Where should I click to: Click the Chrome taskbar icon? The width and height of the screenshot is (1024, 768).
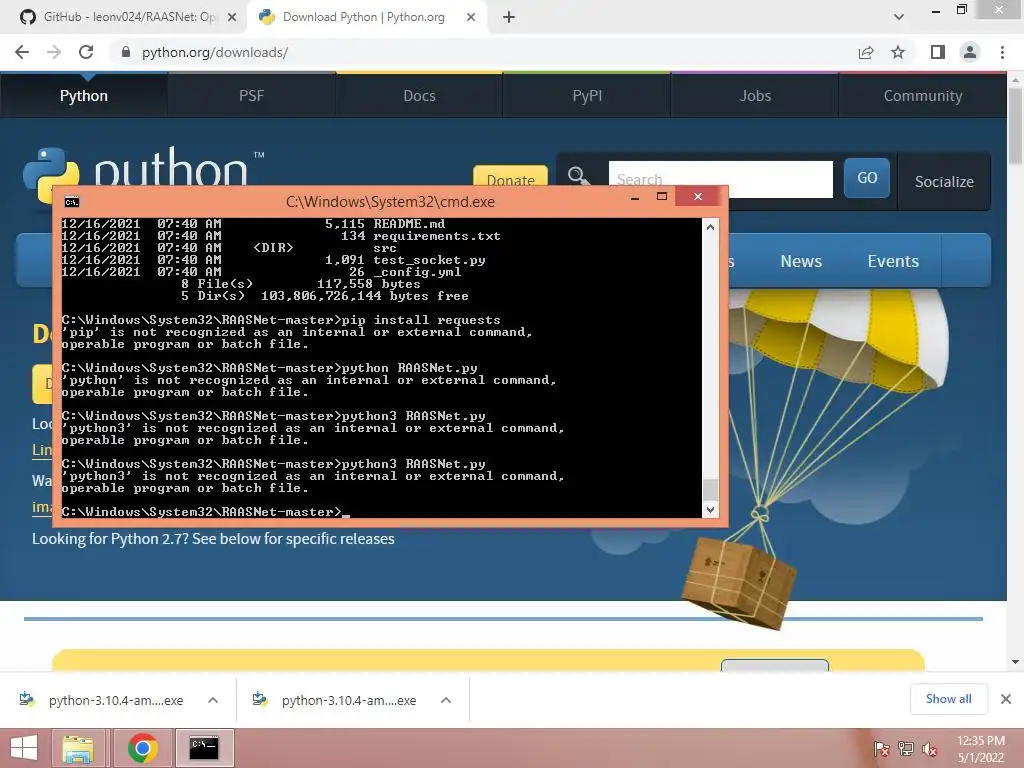tap(142, 748)
